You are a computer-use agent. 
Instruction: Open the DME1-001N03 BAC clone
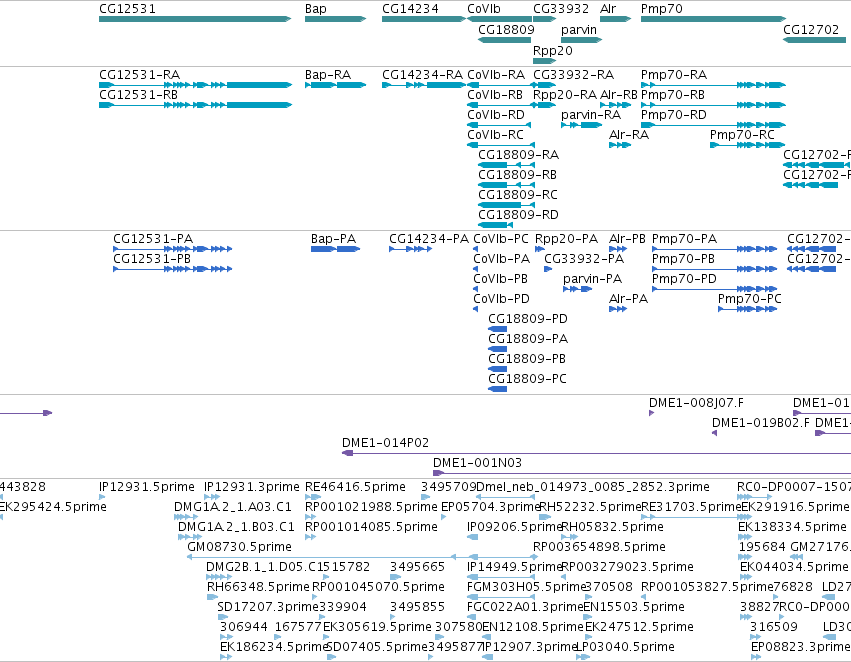click(x=642, y=473)
